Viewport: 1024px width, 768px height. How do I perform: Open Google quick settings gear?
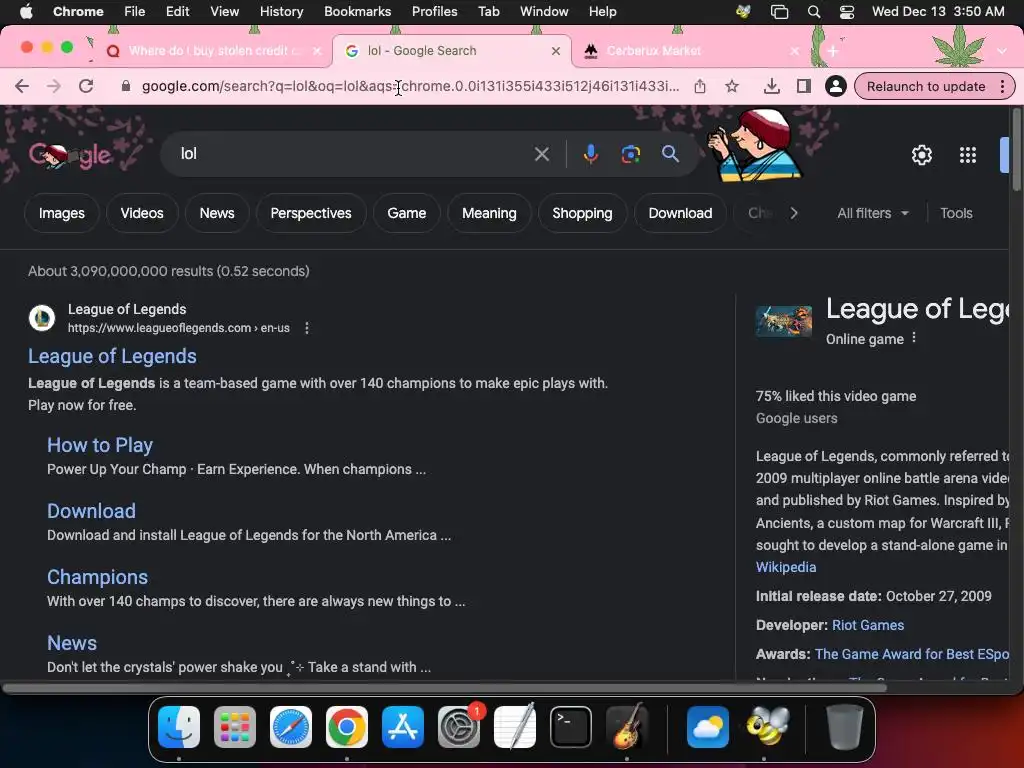921,155
